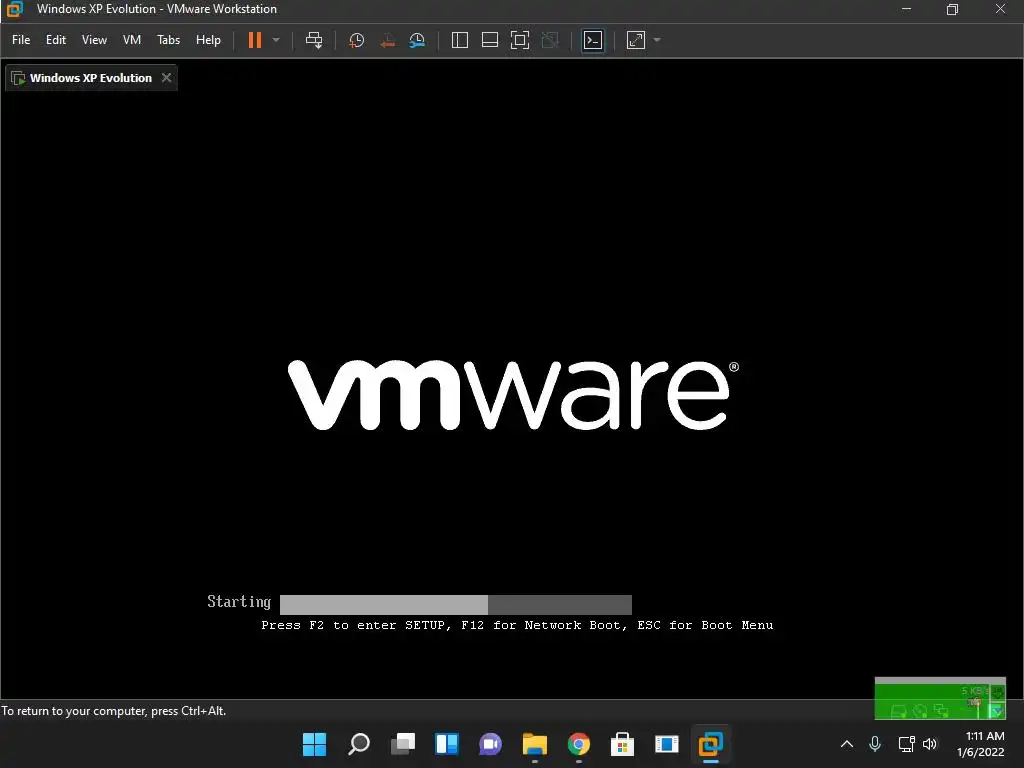This screenshot has width=1024, height=768.
Task: Open the Tabs menu
Action: point(168,40)
